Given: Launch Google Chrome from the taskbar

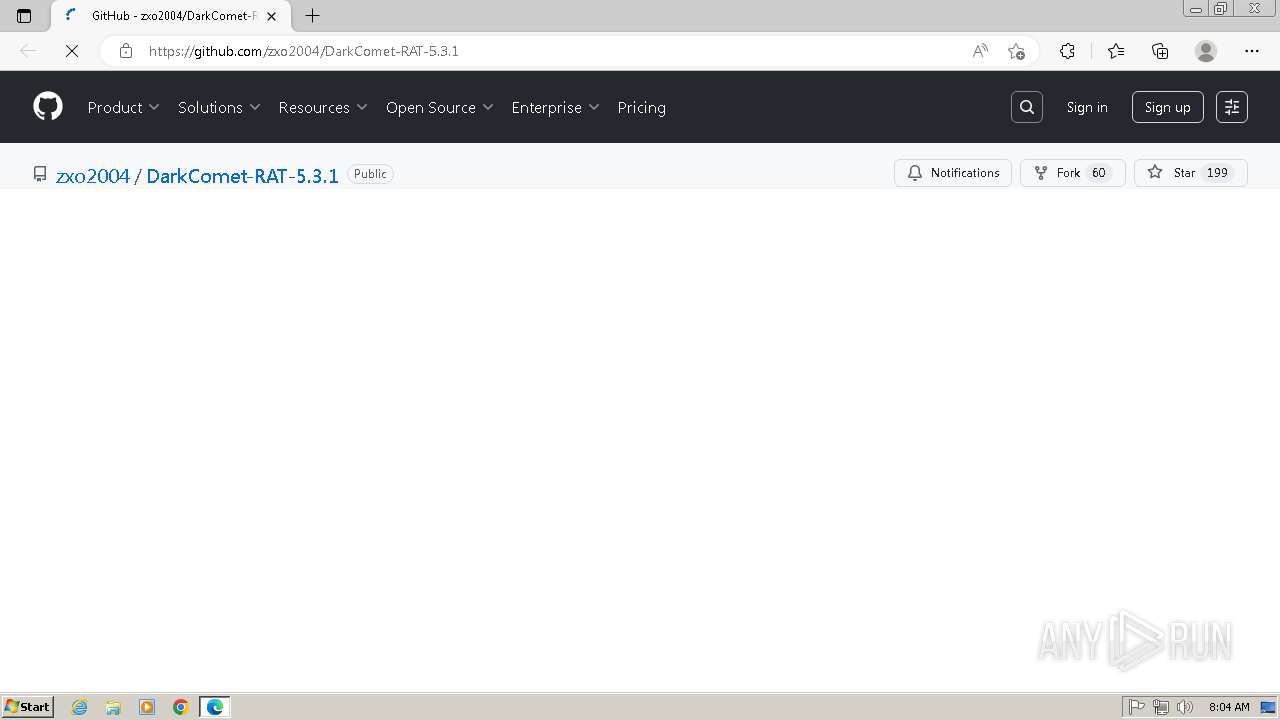Looking at the screenshot, I should click(x=181, y=707).
